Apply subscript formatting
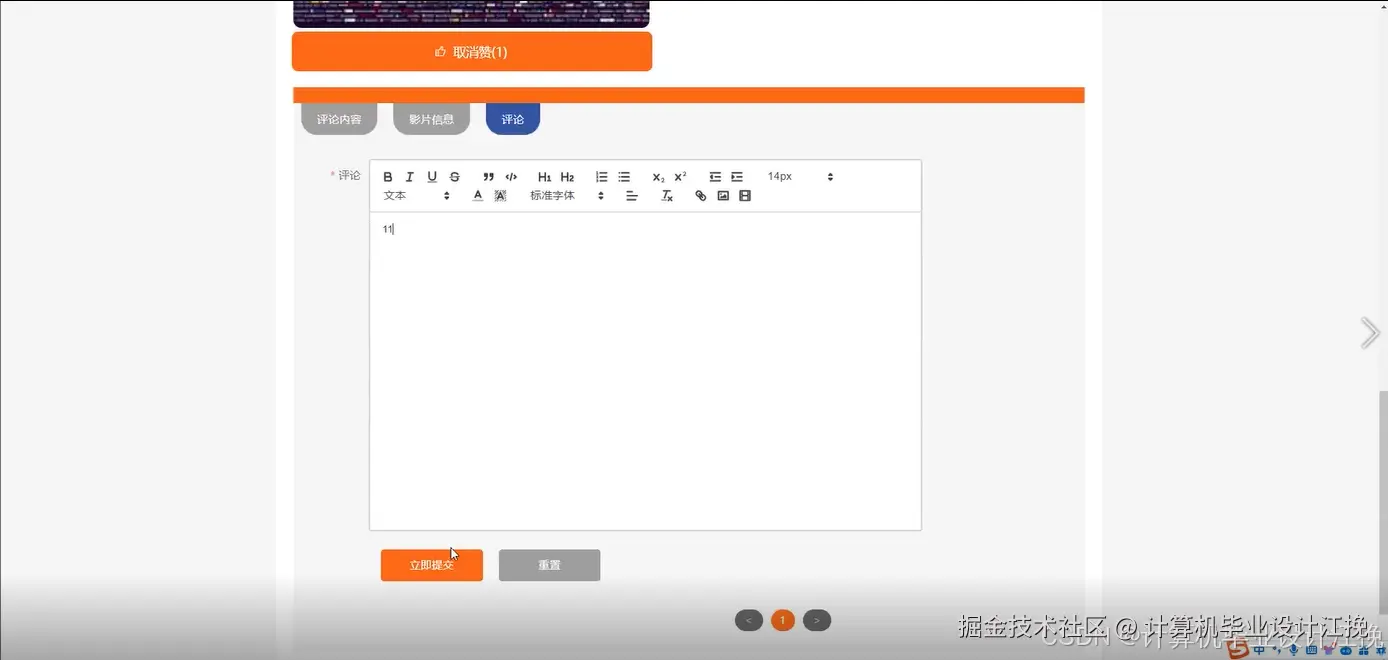Viewport: 1388px width, 660px height. (x=658, y=177)
